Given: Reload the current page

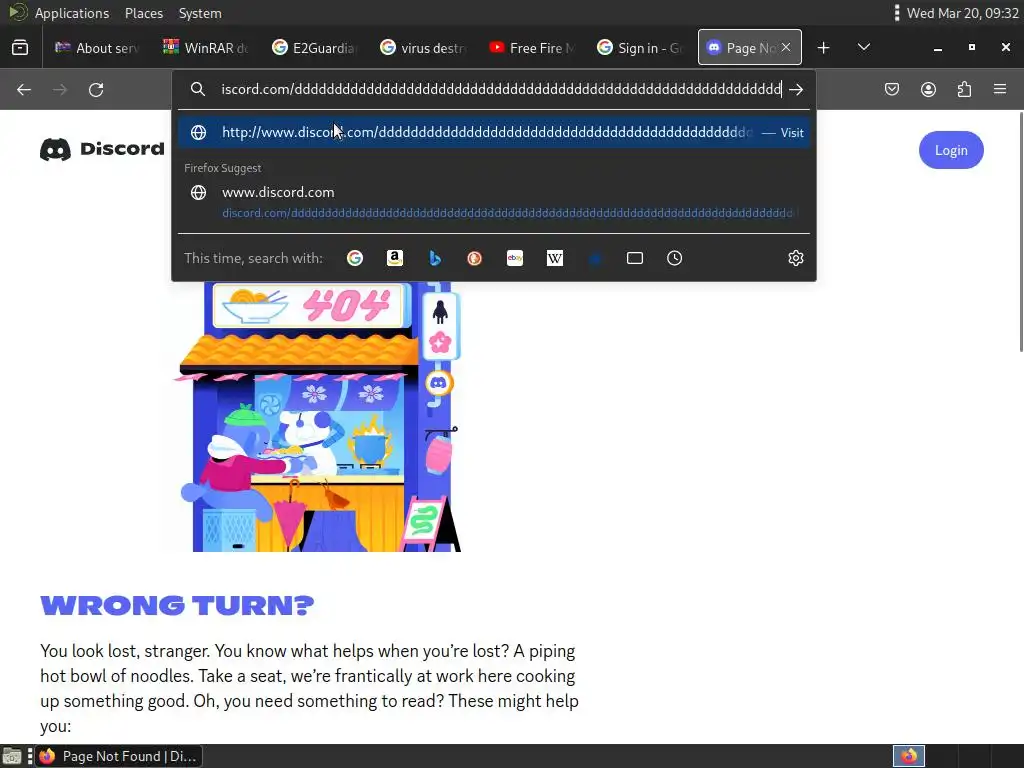Looking at the screenshot, I should click(x=96, y=89).
